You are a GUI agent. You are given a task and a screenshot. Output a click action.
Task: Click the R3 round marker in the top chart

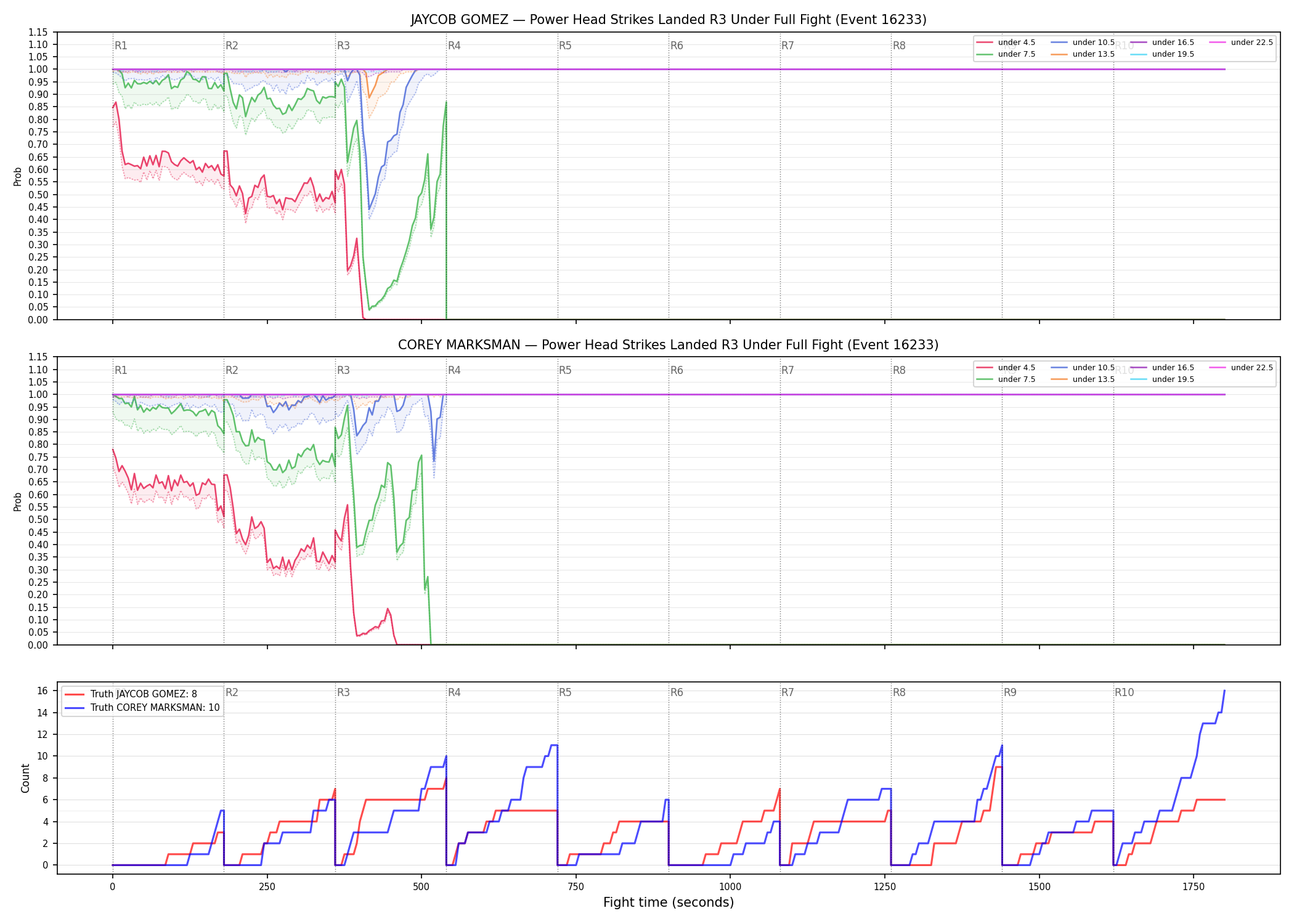click(x=343, y=46)
